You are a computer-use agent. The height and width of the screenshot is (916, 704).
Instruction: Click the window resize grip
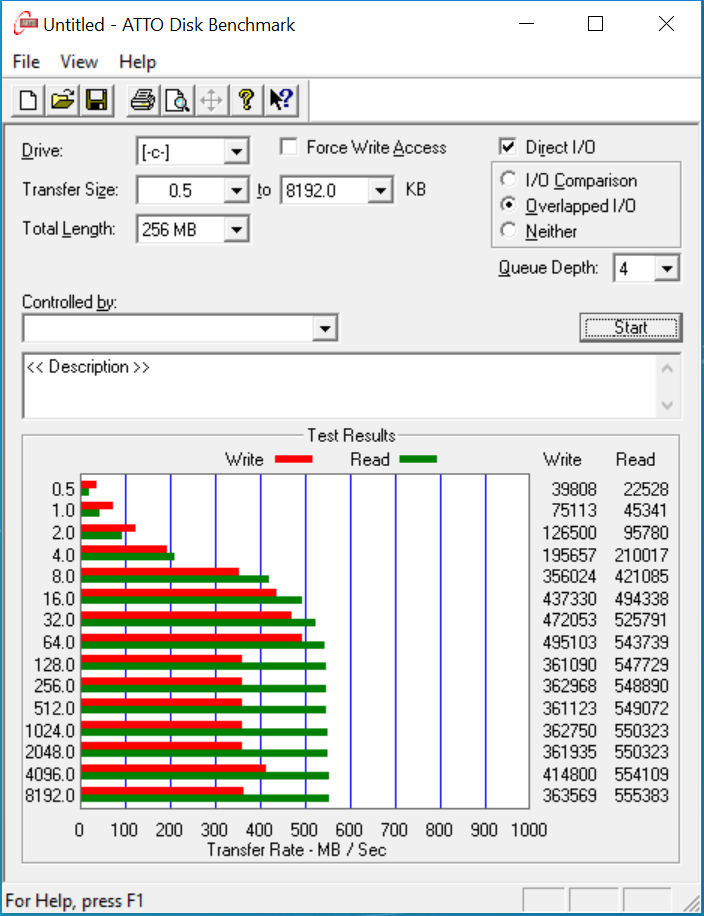coord(691,903)
